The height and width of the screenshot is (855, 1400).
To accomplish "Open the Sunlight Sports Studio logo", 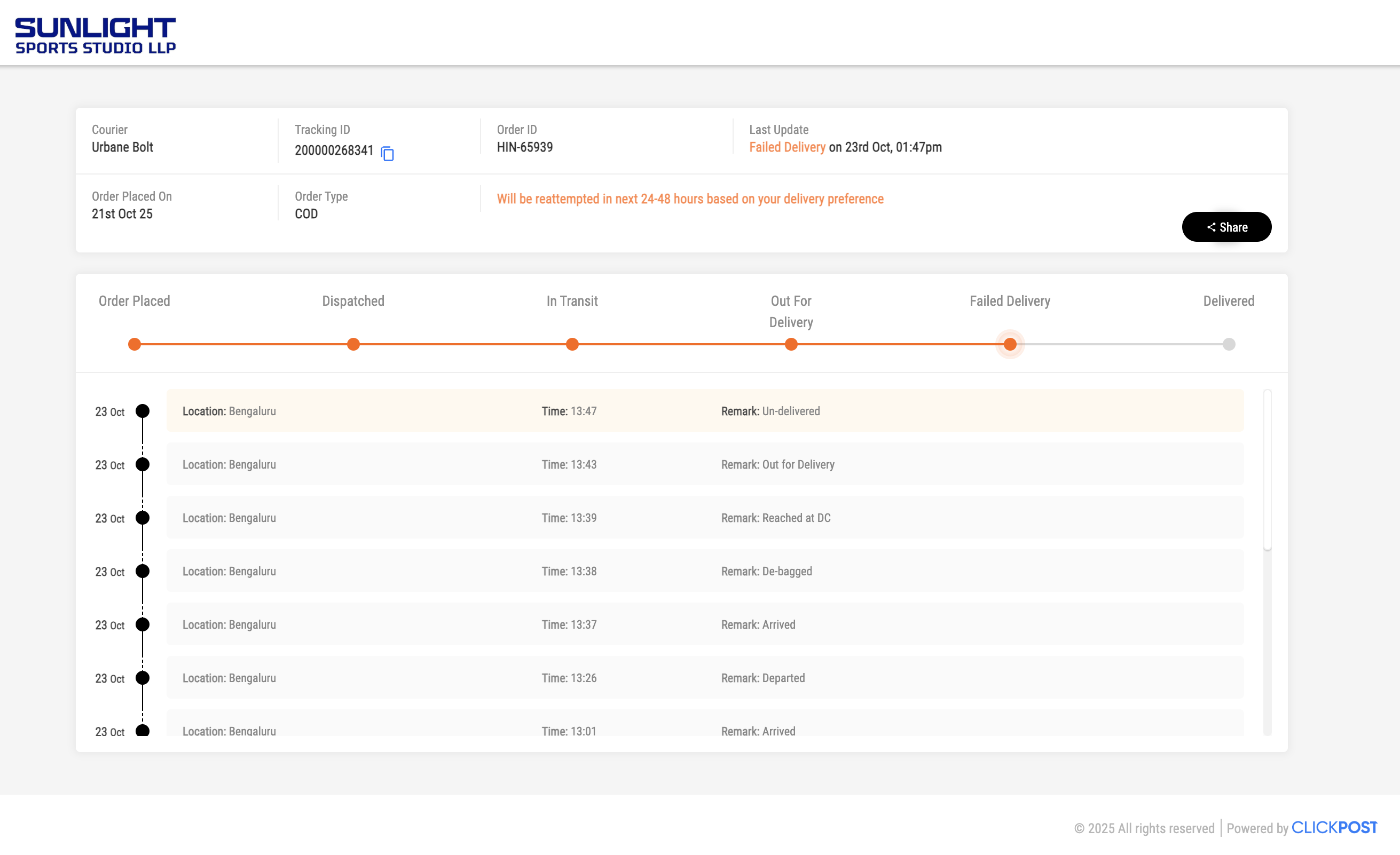I will 96,35.
